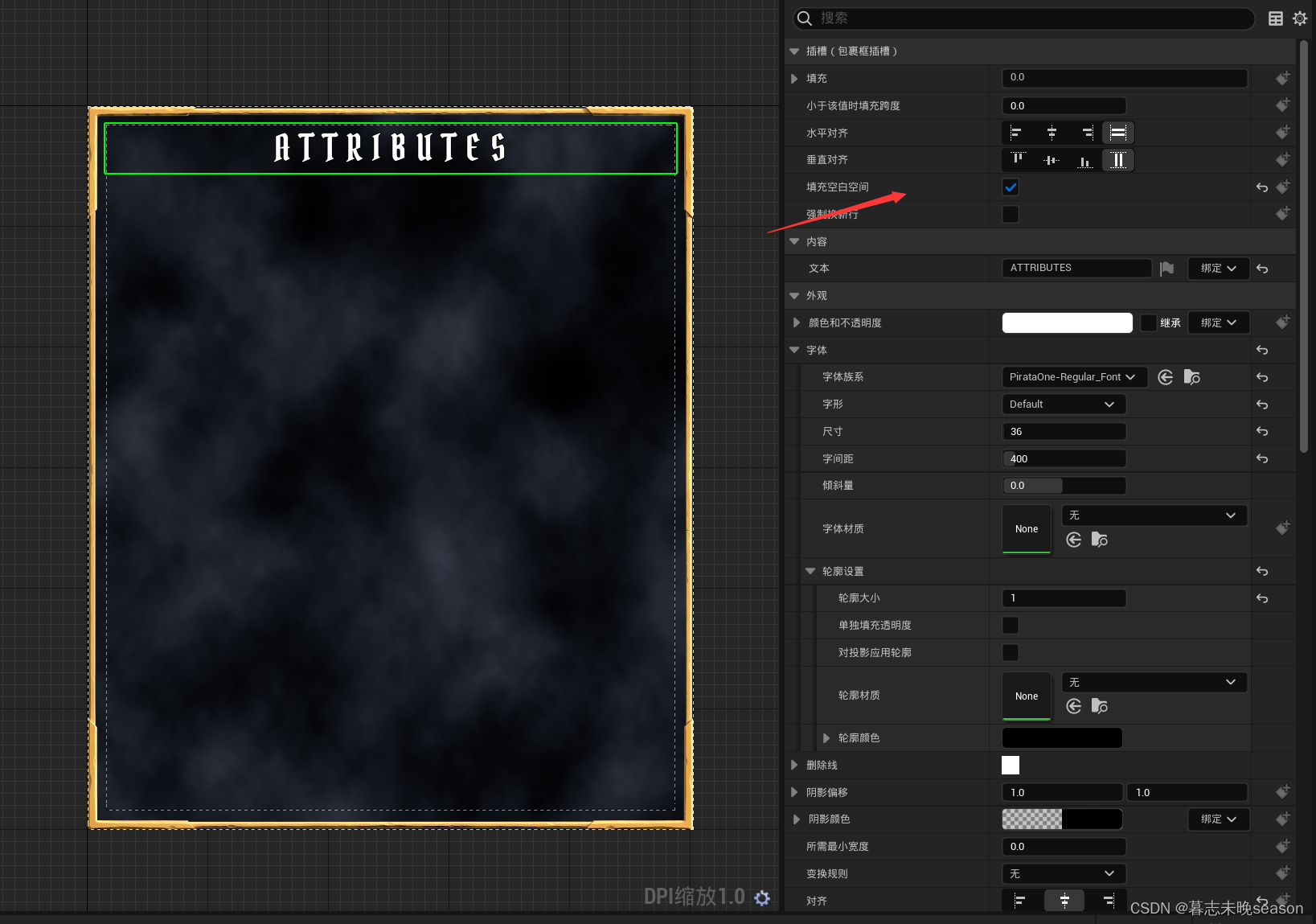1316x924 pixels.
Task: Set vertical alignment to fill
Action: click(1118, 160)
